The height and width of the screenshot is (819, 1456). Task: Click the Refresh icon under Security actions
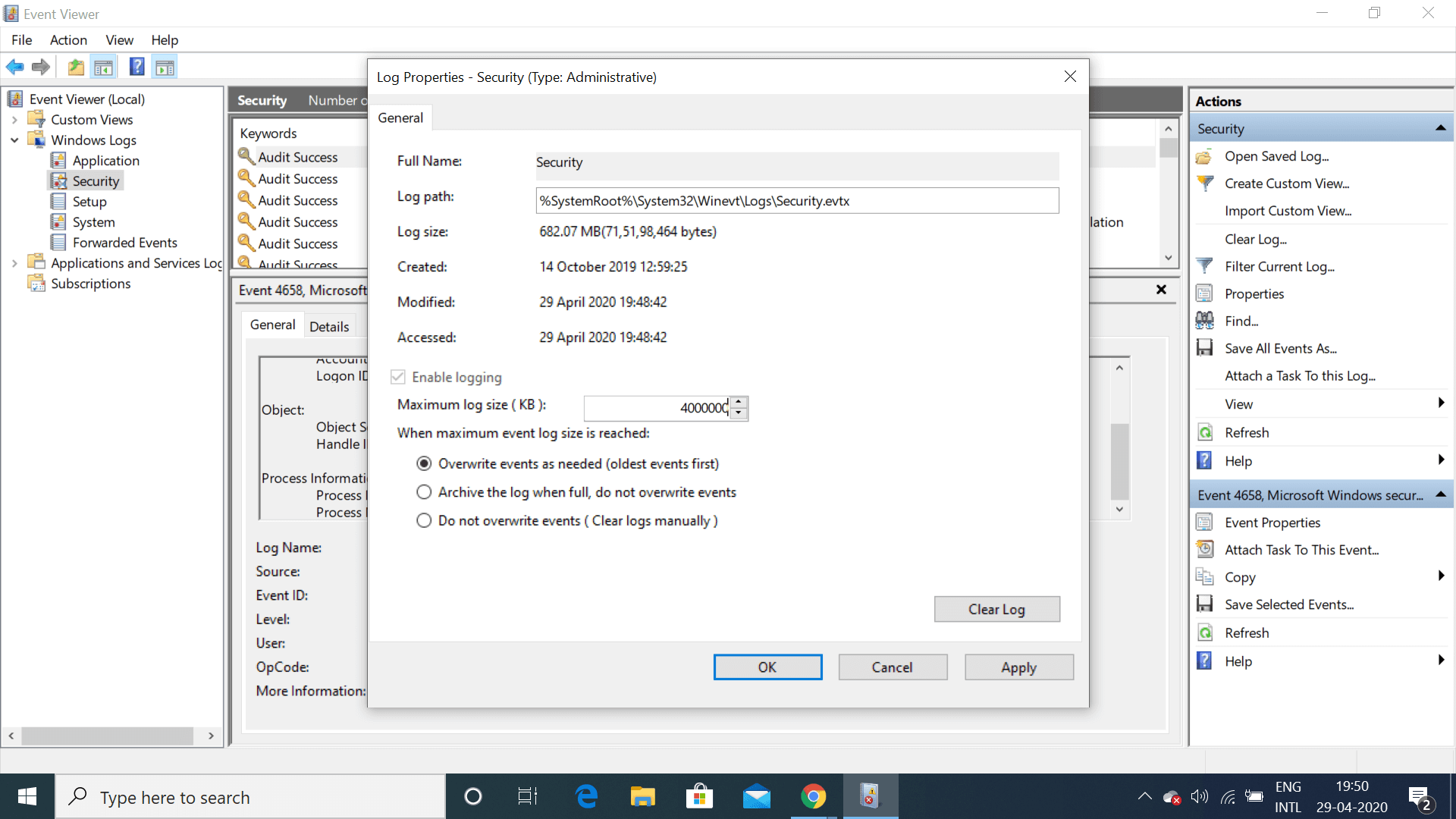1205,431
